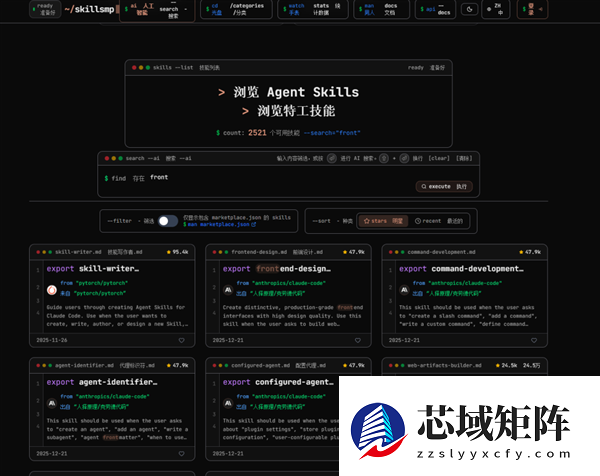Click the ready status badge in top bar
Viewport: 600px width, 476px height.
coord(46,9)
